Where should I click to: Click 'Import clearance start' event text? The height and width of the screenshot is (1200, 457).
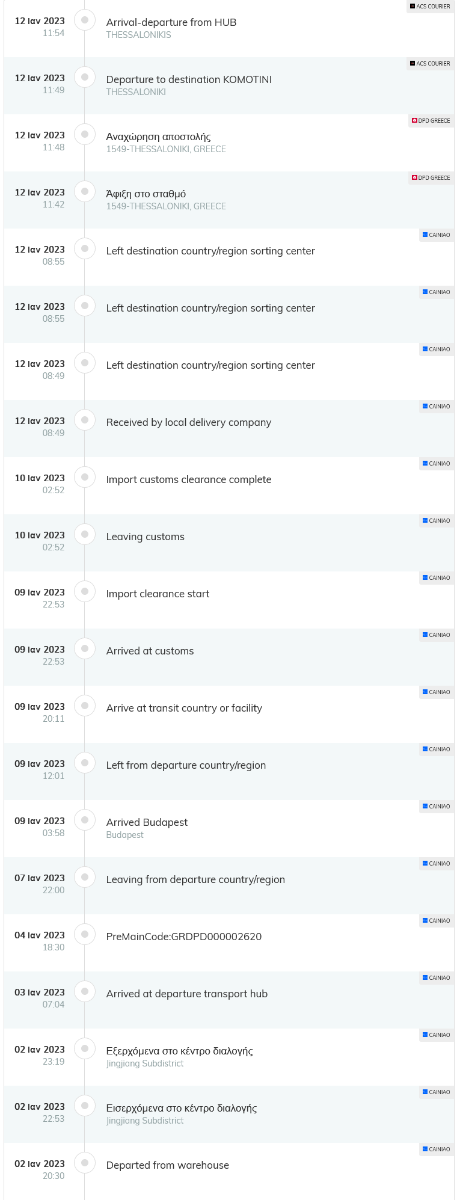pos(158,594)
